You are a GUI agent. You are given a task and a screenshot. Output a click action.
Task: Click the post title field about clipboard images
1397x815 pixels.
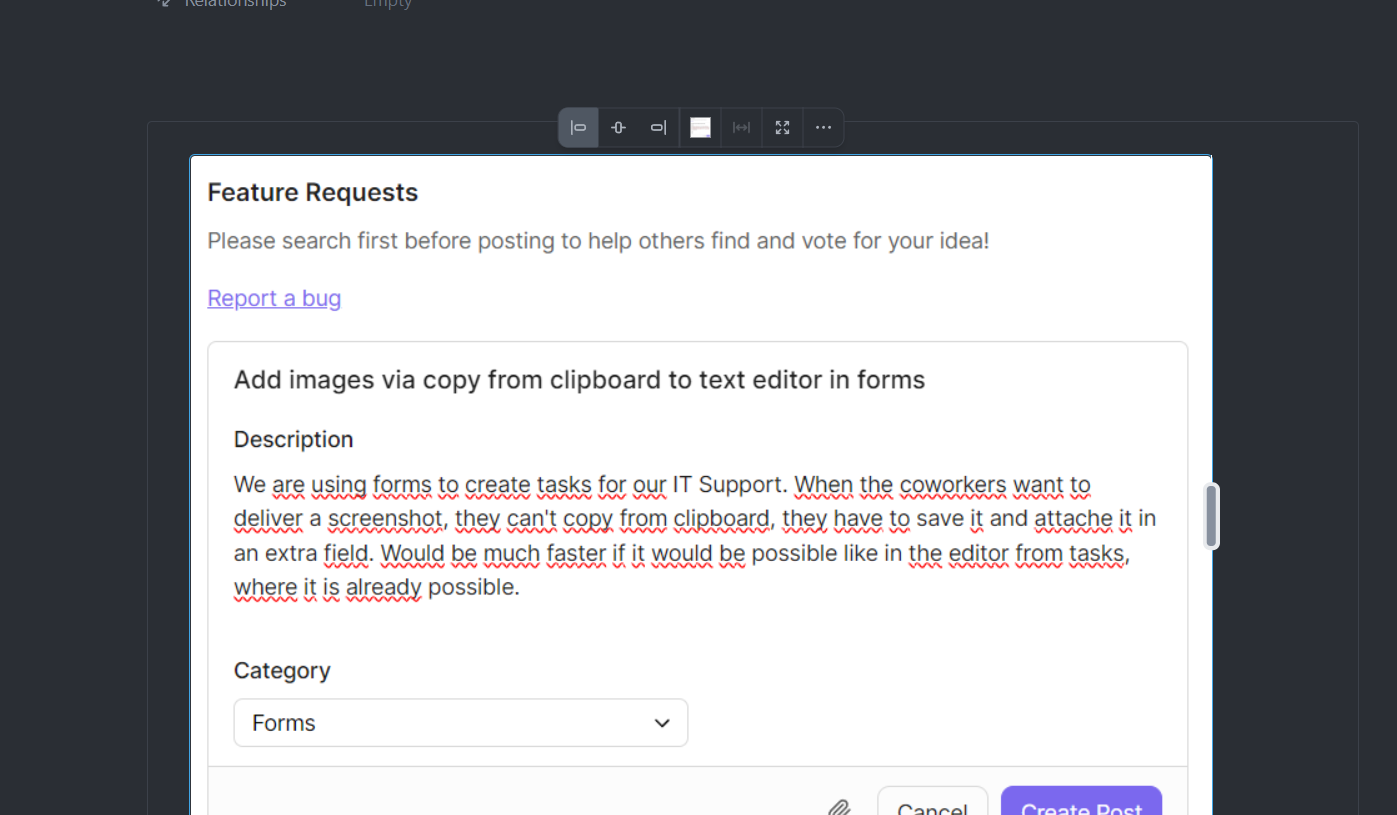[579, 380]
